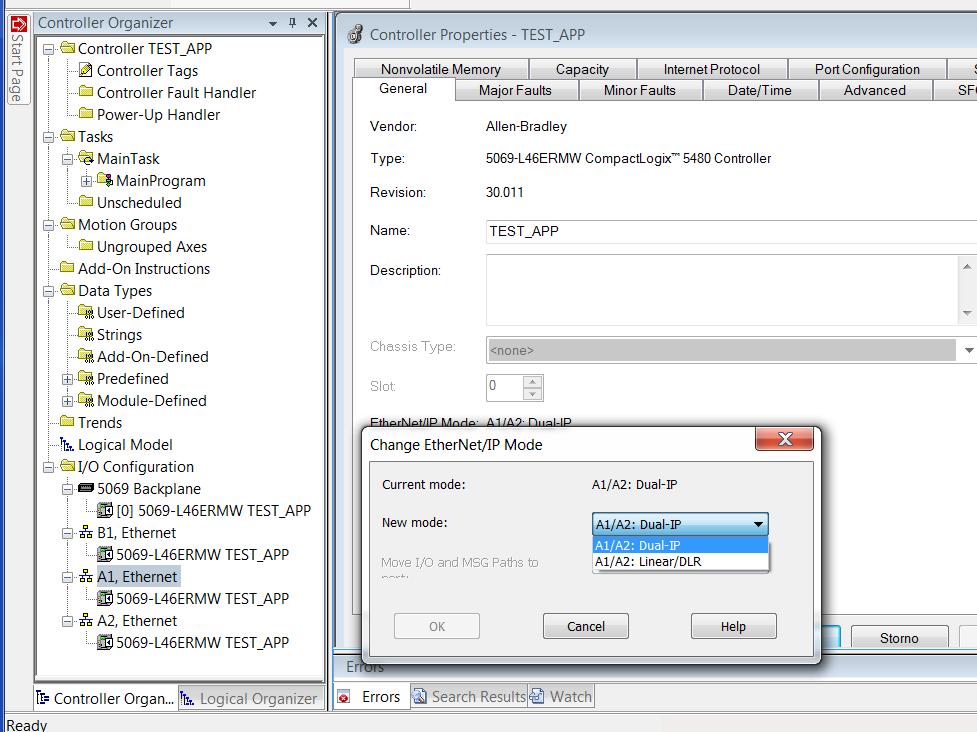The width and height of the screenshot is (977, 732).
Task: Click the Controller Properties window icon
Action: [356, 34]
